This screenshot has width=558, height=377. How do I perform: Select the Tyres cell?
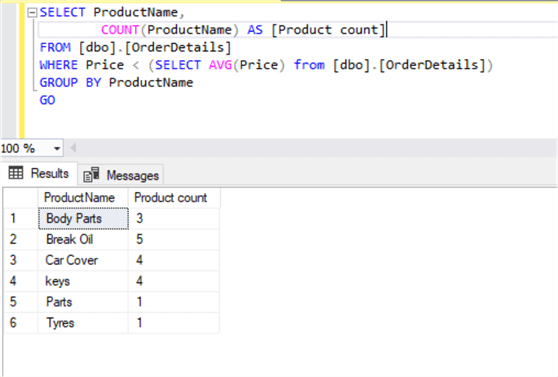click(x=83, y=323)
